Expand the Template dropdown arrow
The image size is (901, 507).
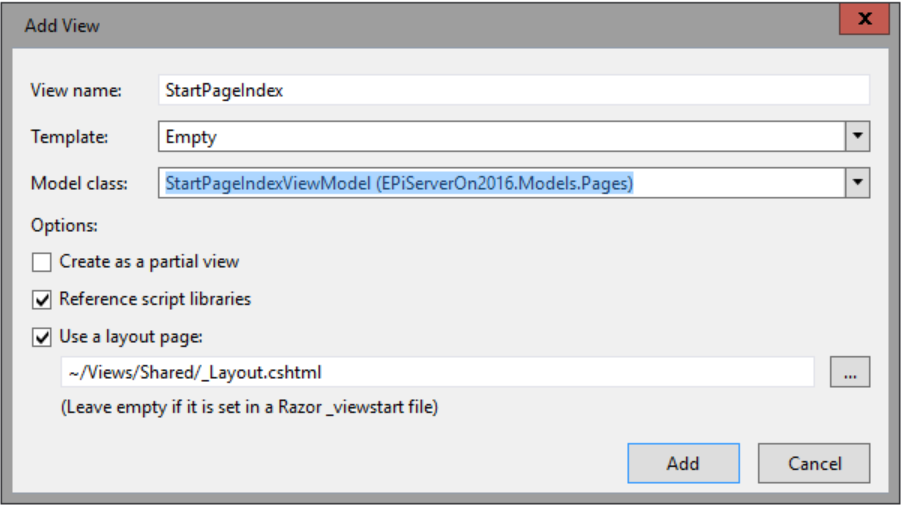tap(857, 136)
